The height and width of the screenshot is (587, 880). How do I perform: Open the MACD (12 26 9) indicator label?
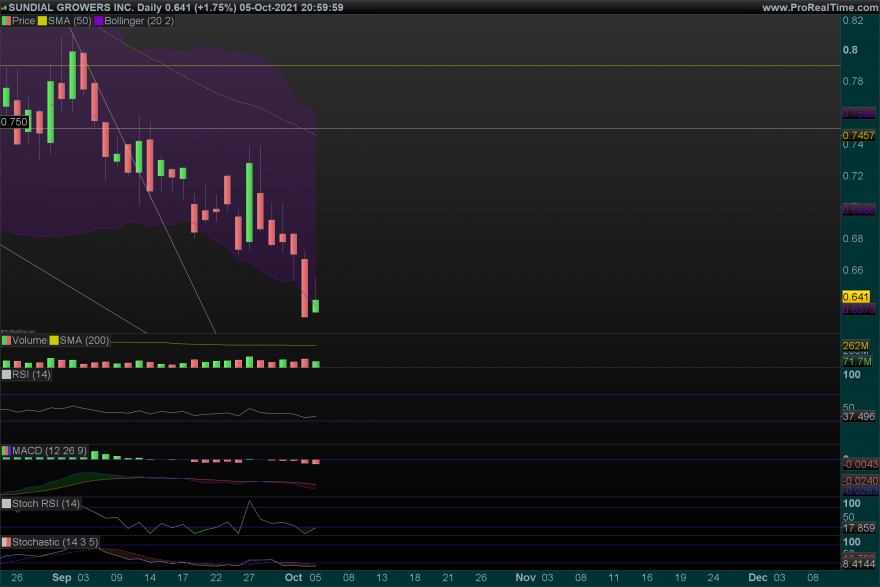(x=49, y=451)
